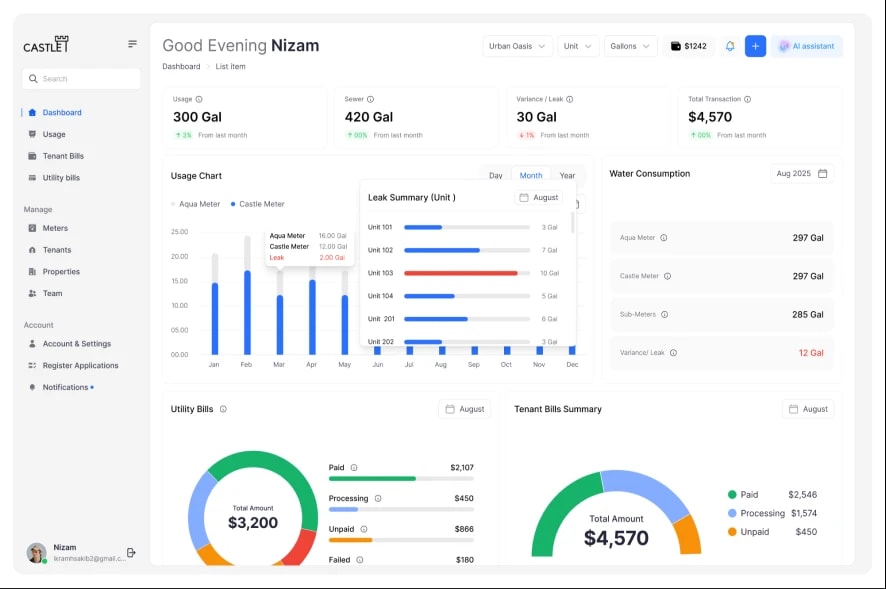Show info for the Sewer card
Viewport: 886px width, 589px height.
click(371, 99)
